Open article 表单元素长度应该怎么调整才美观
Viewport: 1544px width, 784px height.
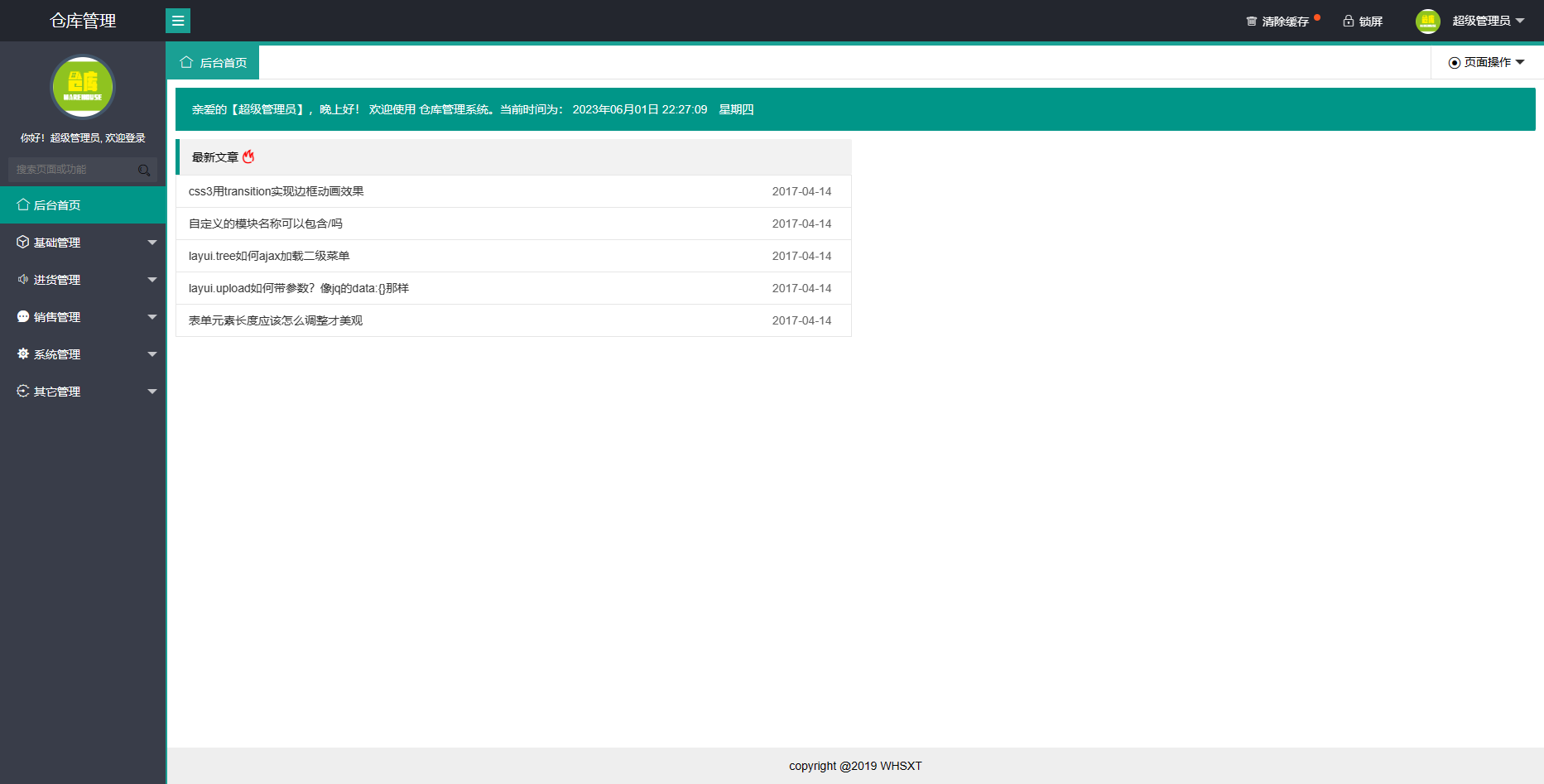[x=276, y=320]
